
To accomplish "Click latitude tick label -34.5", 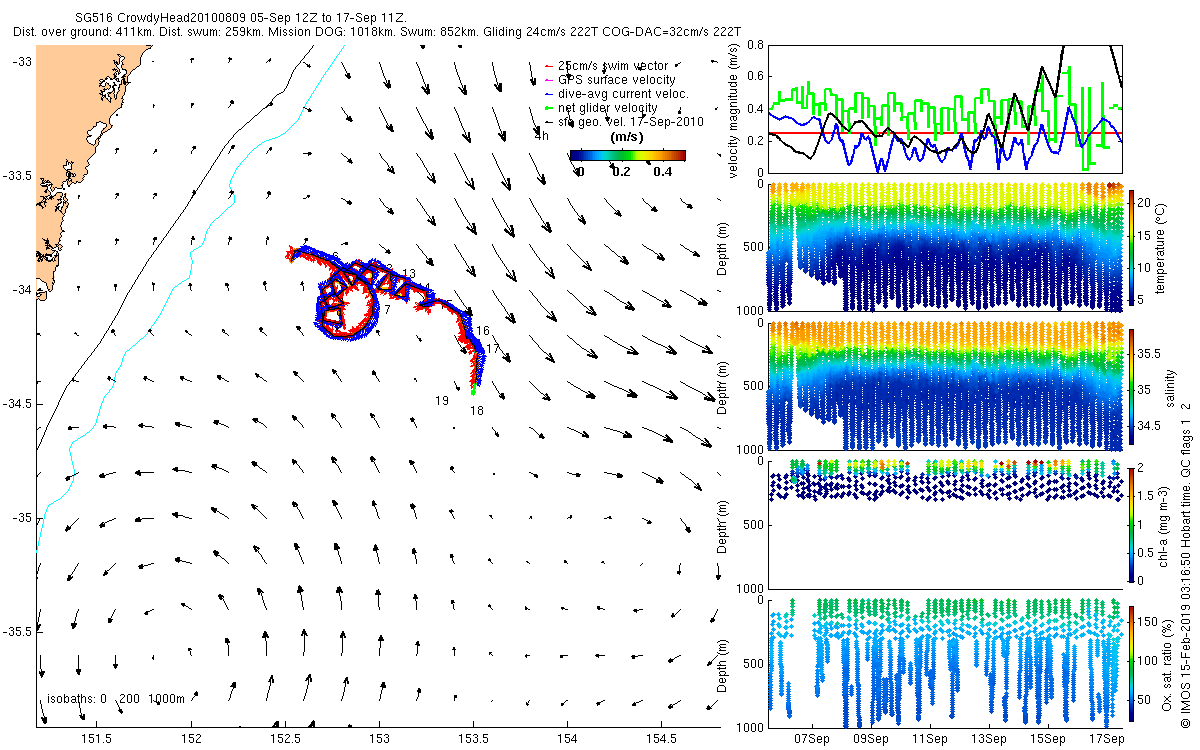I will 17,404.
